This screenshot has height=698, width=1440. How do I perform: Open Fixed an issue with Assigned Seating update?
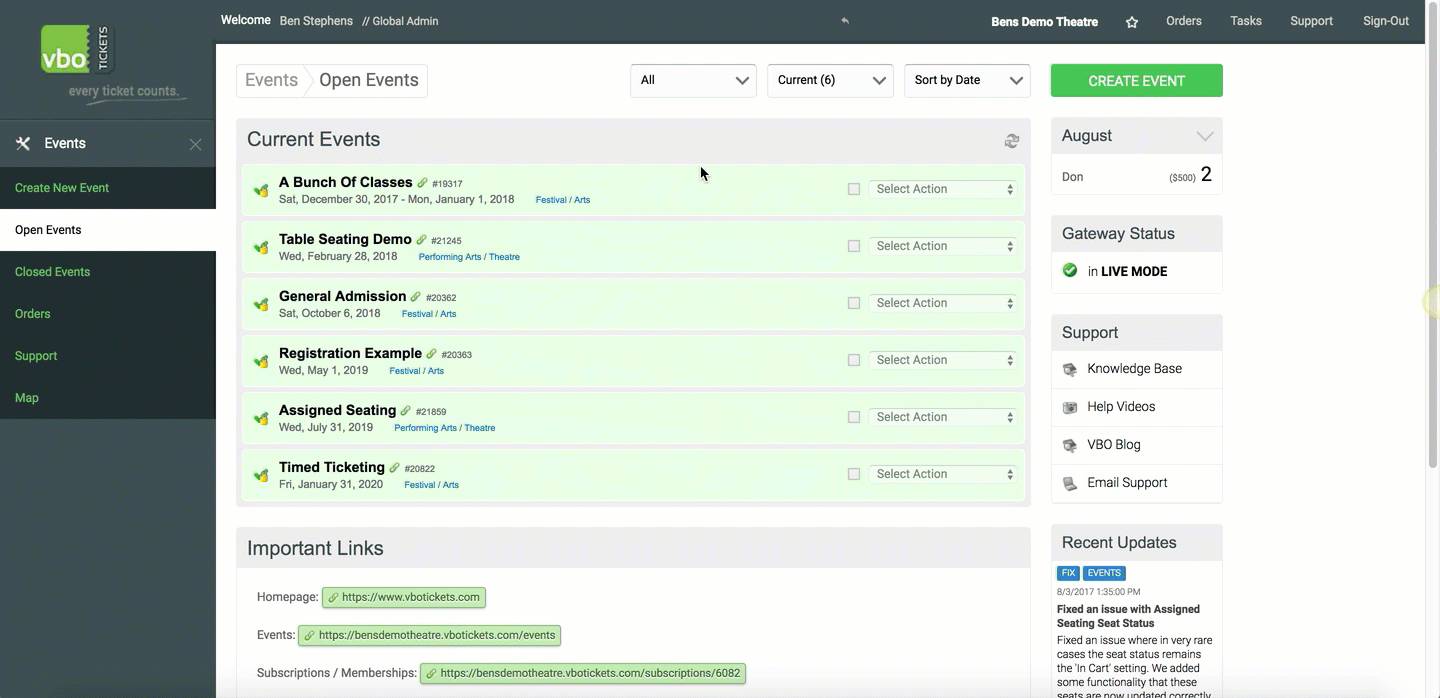(x=1128, y=616)
